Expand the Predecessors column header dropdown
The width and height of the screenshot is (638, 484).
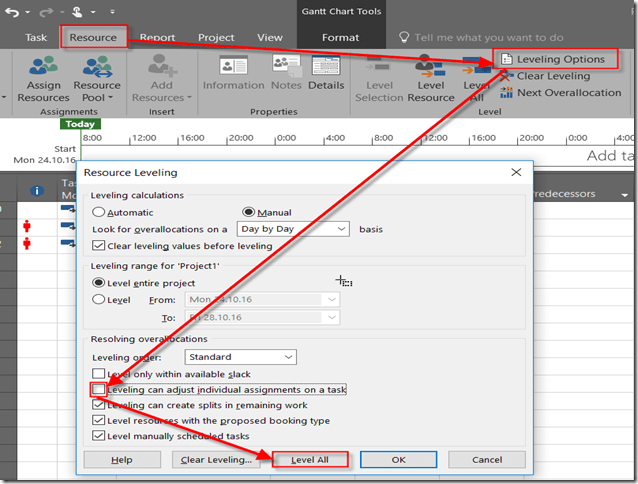point(625,193)
